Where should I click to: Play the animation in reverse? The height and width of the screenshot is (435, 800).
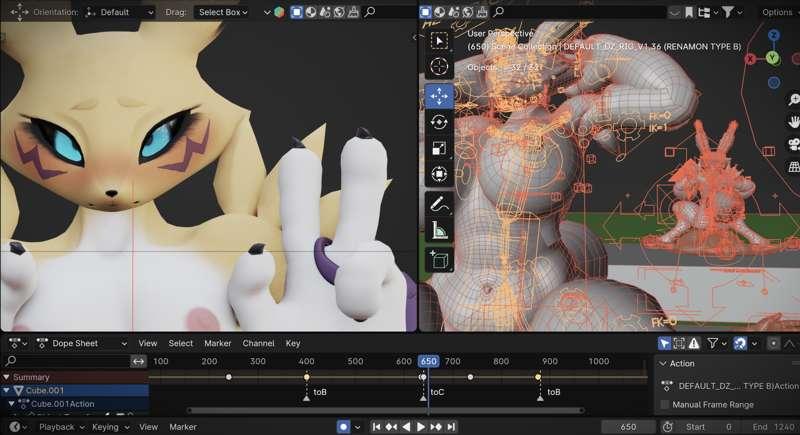pyautogui.click(x=406, y=427)
